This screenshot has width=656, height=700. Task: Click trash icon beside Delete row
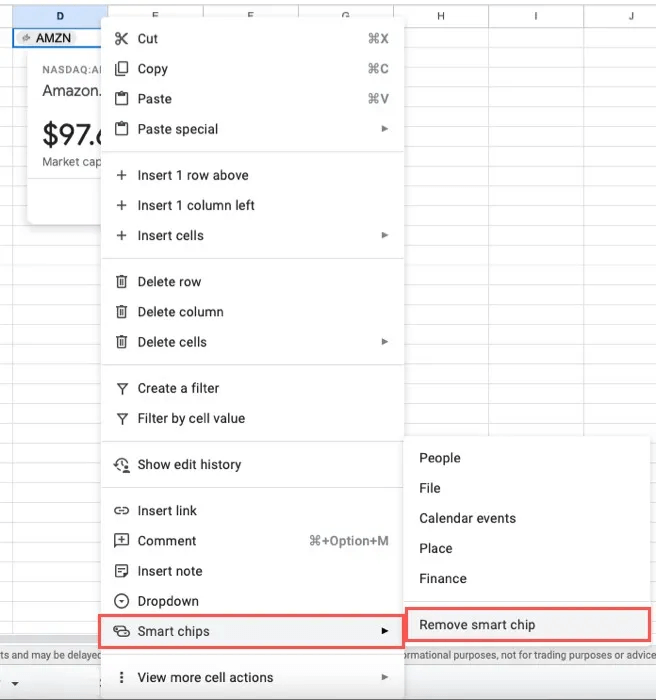click(x=121, y=282)
